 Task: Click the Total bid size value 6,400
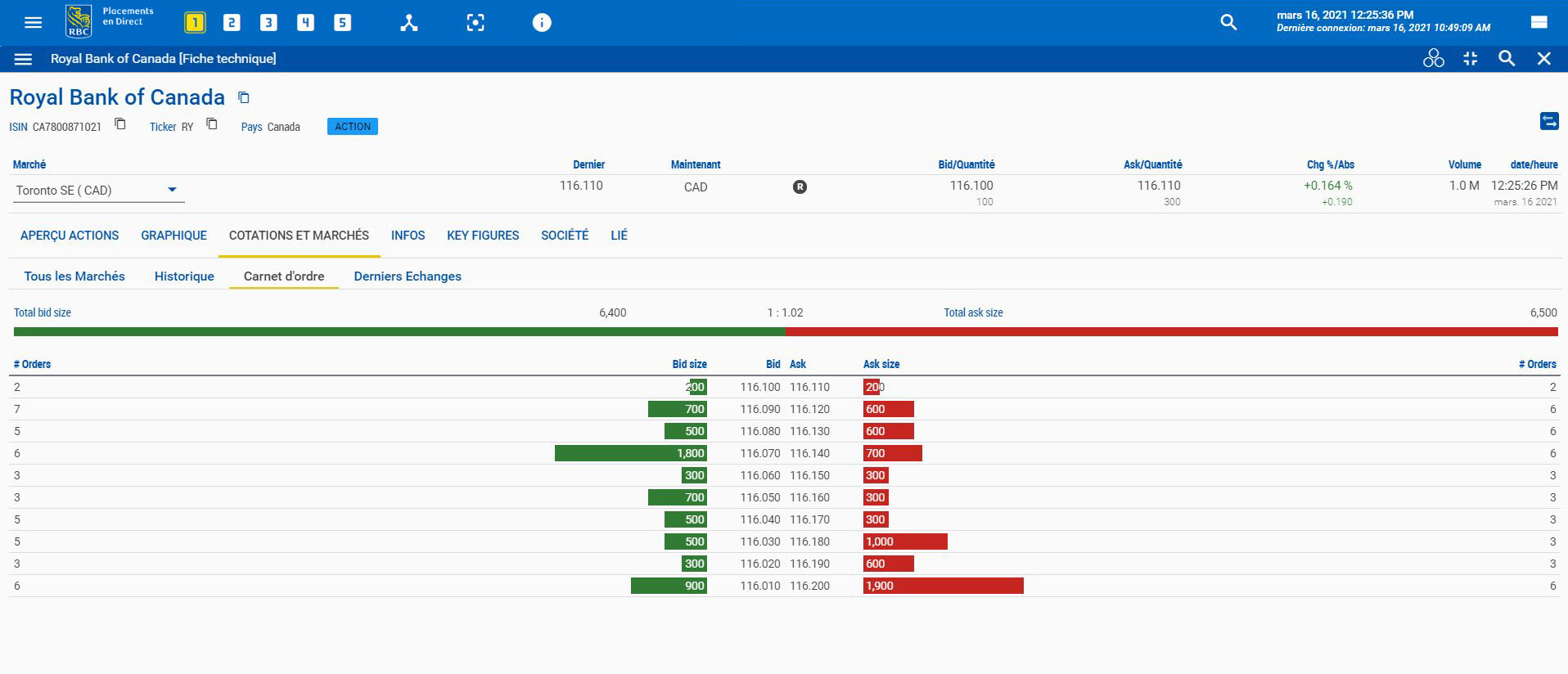pos(612,312)
